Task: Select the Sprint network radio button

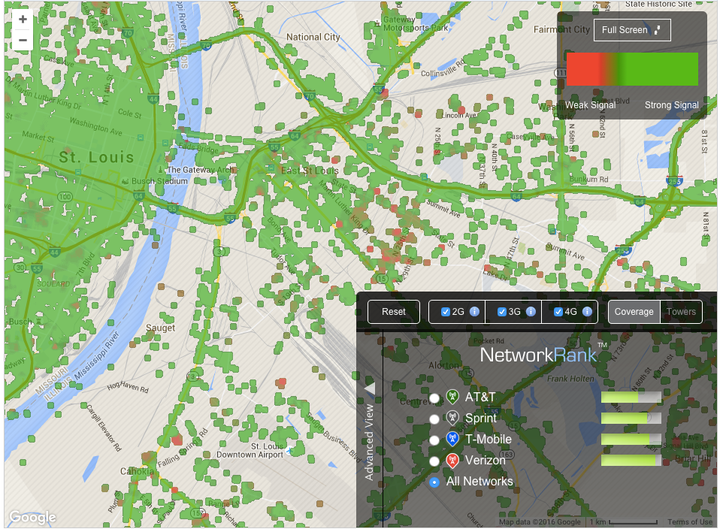Action: point(434,419)
